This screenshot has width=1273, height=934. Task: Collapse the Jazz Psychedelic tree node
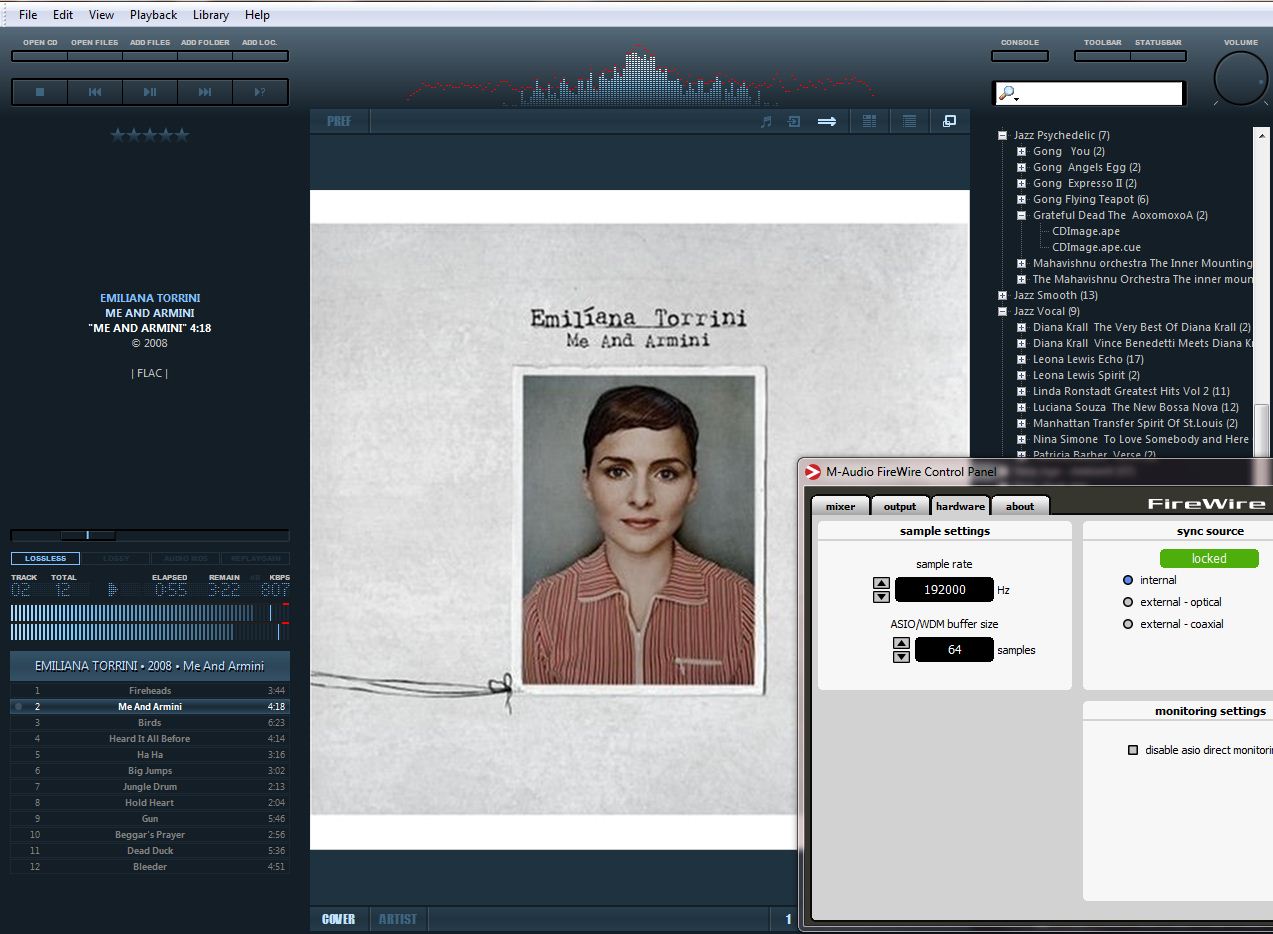click(1002, 135)
